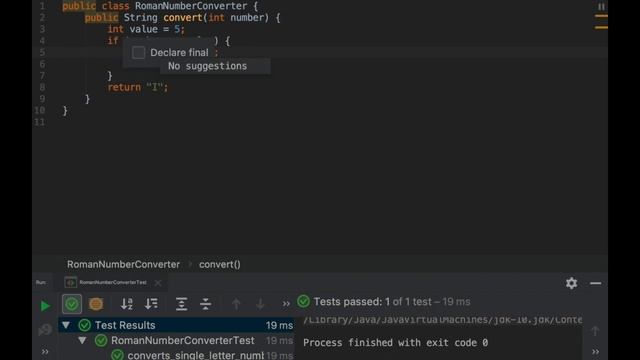Viewport: 640px width, 360px height.
Task: Click the upper orange warning stripe marker
Action: (x=601, y=16)
